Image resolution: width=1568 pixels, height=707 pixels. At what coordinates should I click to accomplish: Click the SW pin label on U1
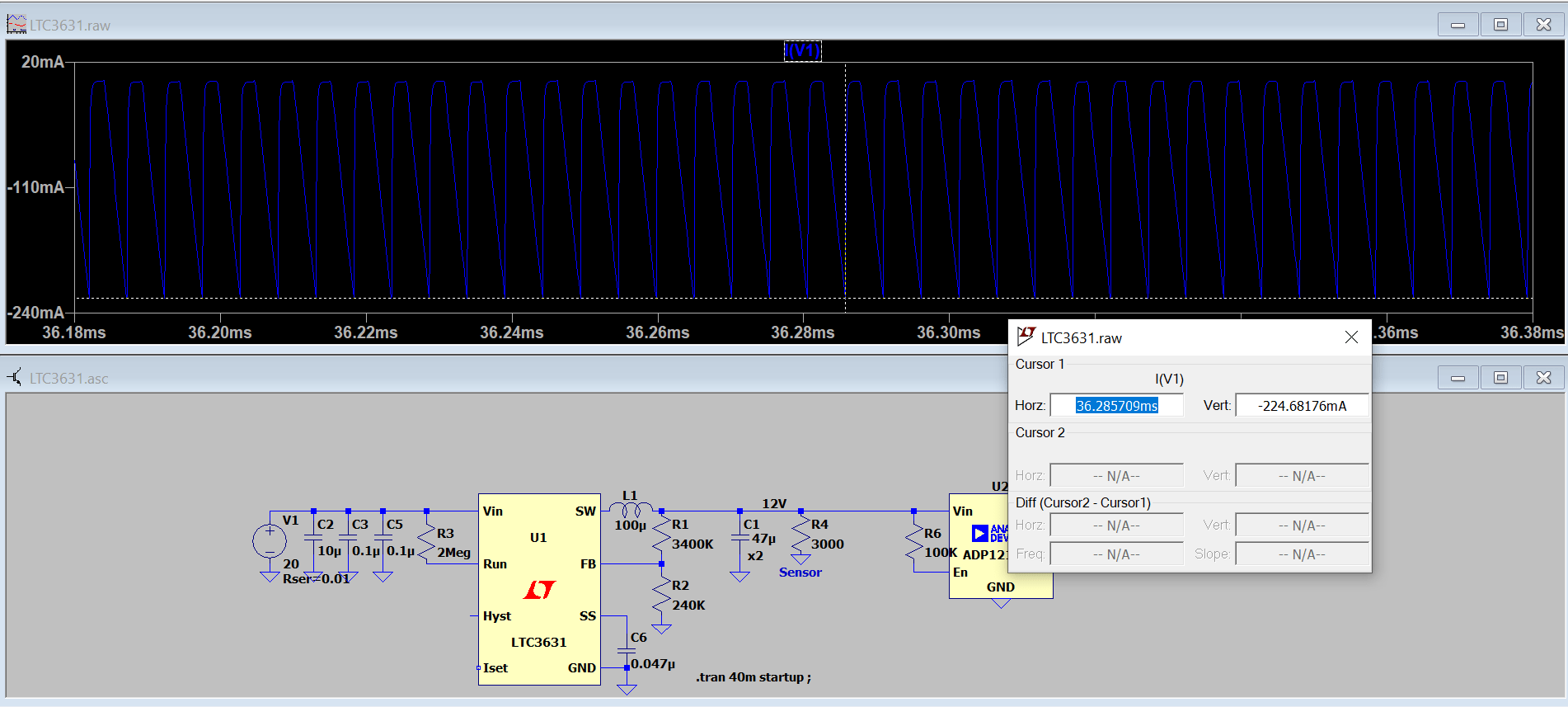pyautogui.click(x=585, y=511)
